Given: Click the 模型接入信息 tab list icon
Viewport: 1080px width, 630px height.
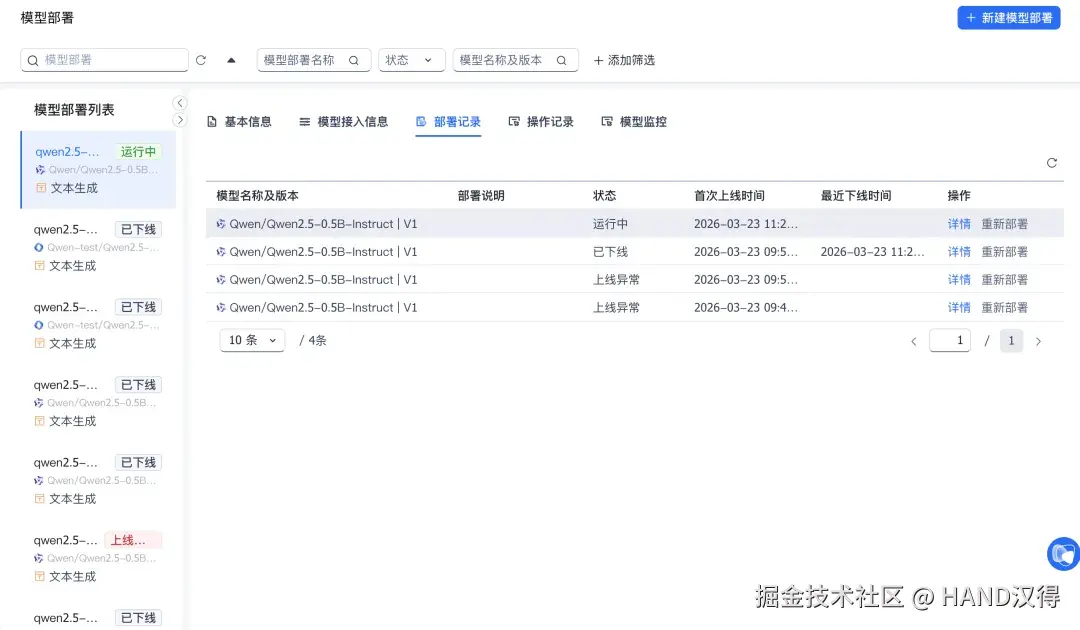Looking at the screenshot, I should [x=304, y=122].
